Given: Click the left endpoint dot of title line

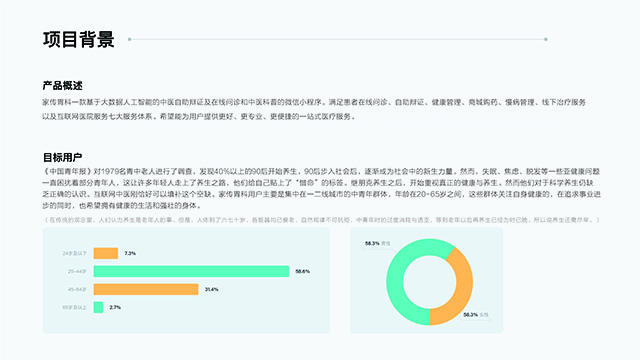Looking at the screenshot, I should click(129, 39).
